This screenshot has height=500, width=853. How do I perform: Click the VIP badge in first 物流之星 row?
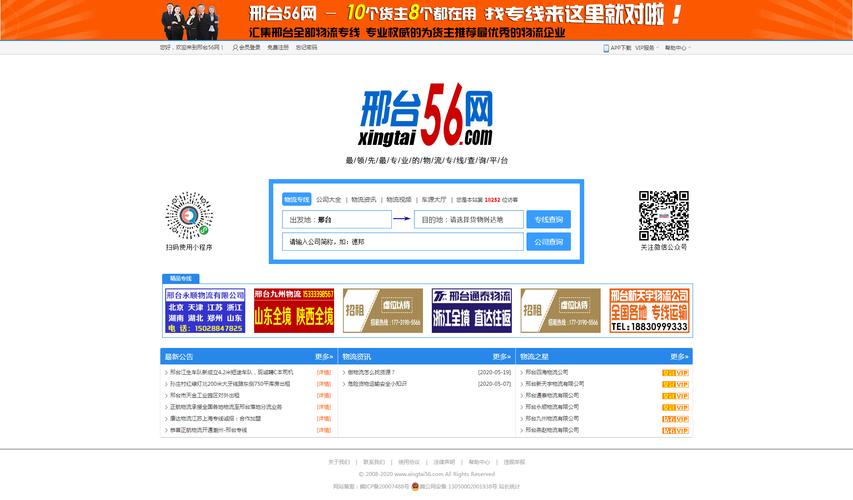pyautogui.click(x=675, y=373)
